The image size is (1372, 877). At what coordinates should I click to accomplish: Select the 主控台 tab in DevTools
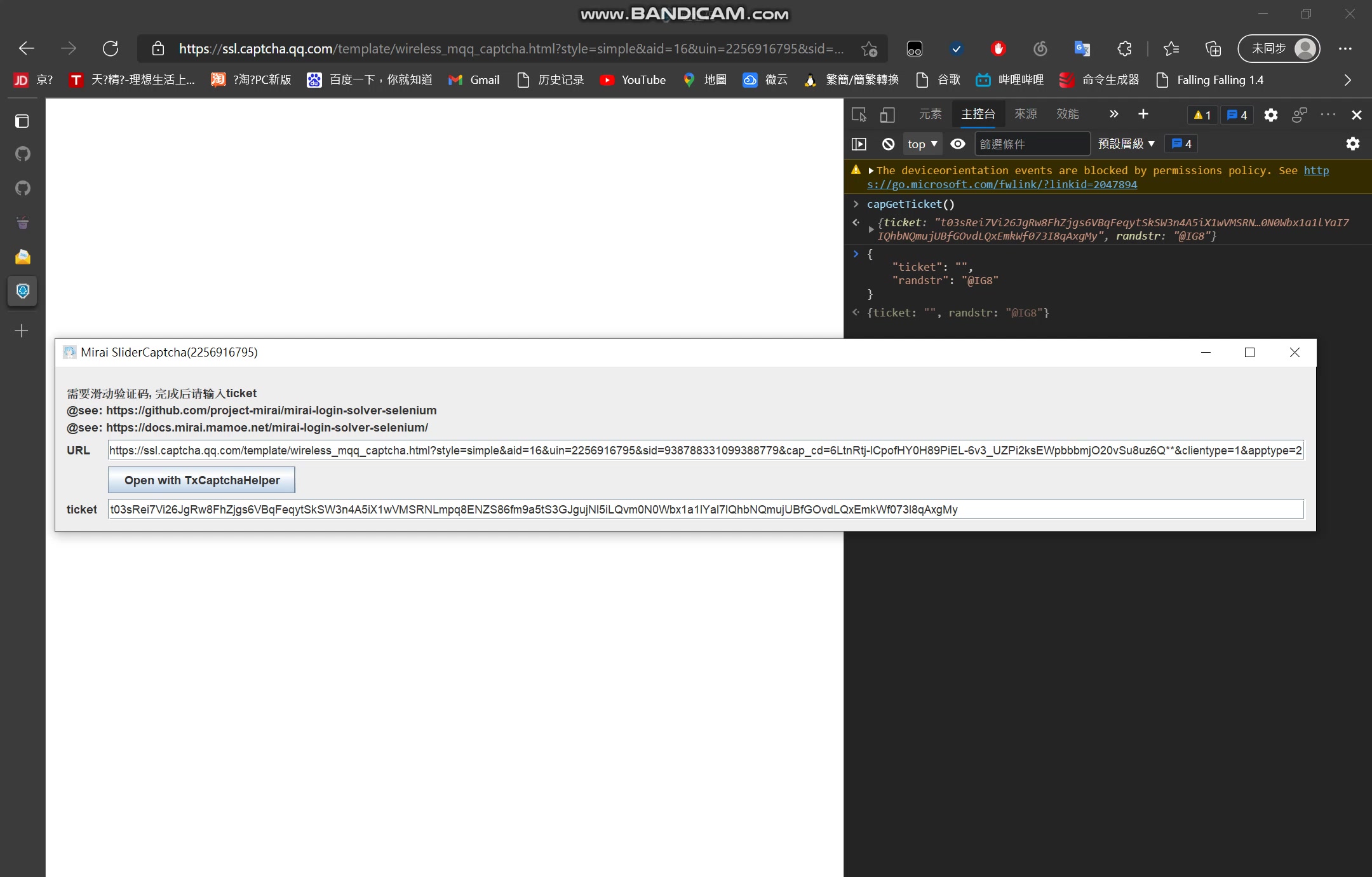pos(977,113)
